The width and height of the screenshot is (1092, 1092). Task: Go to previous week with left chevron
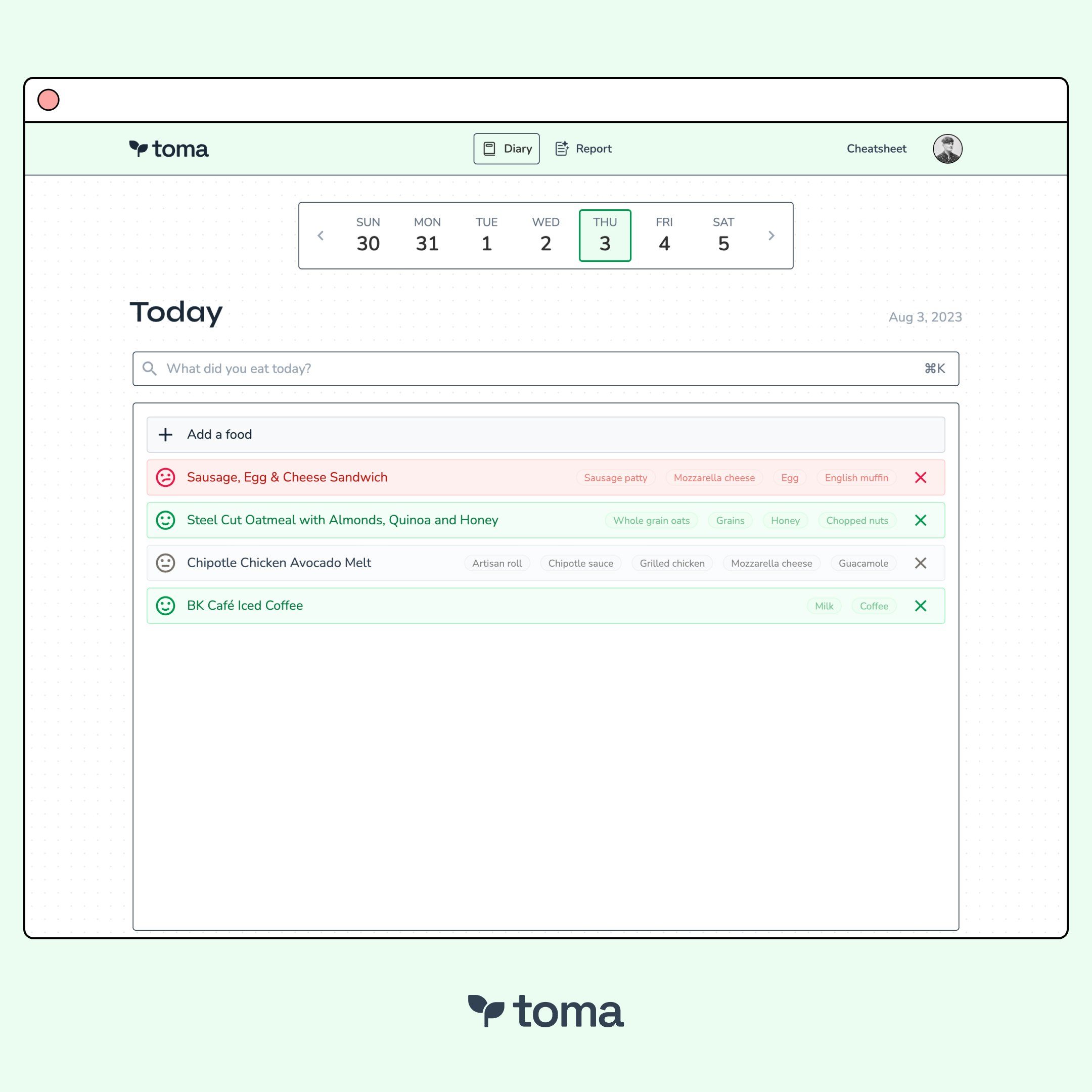(321, 236)
